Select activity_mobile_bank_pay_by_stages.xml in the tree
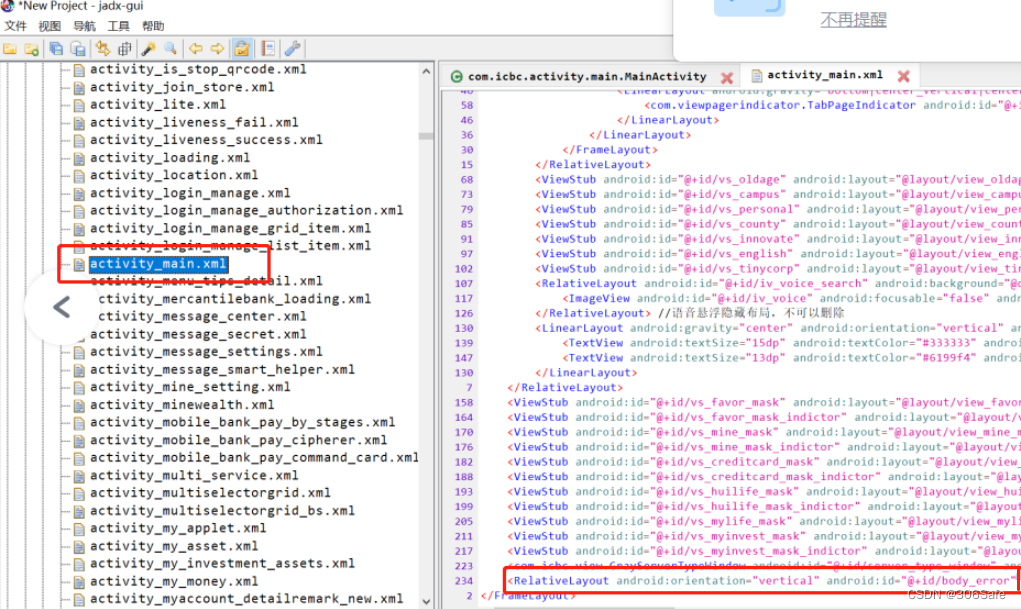The width and height of the screenshot is (1021, 609). click(x=242, y=422)
